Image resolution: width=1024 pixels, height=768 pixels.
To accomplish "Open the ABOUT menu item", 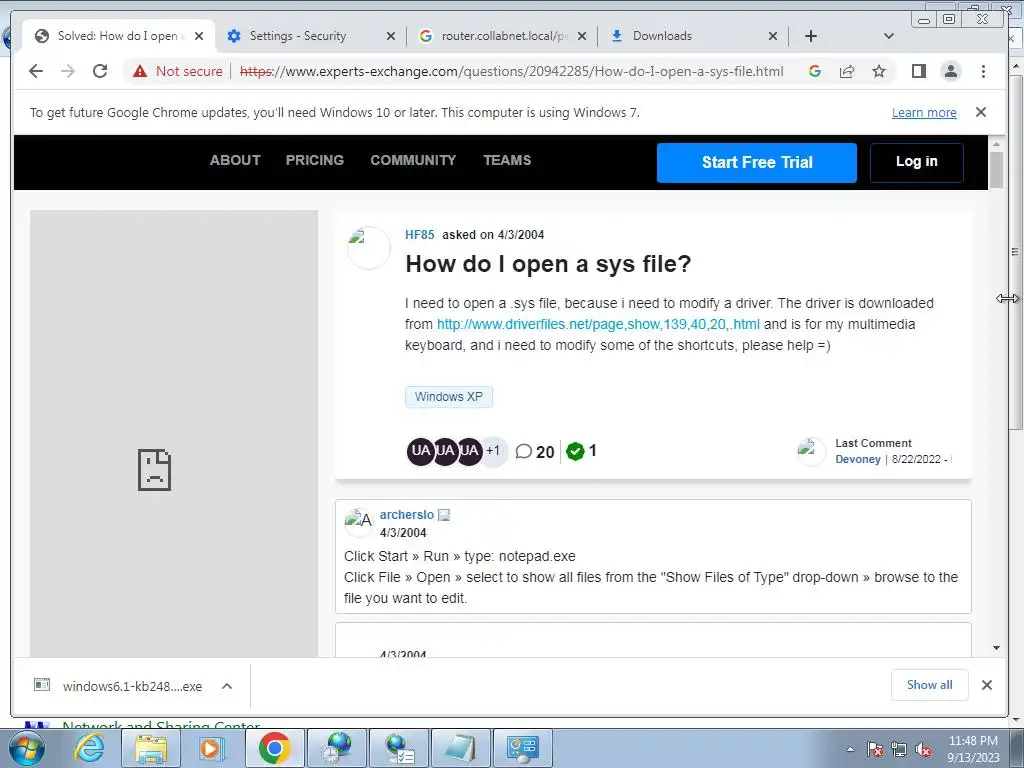I will point(235,160).
